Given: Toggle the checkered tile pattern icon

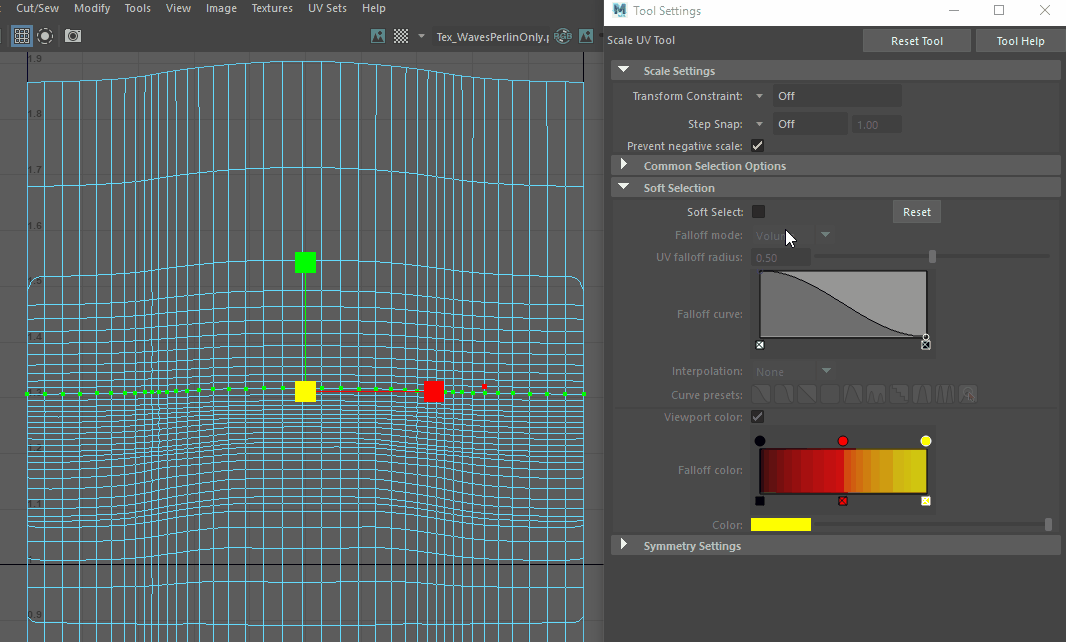Looking at the screenshot, I should pos(401,36).
